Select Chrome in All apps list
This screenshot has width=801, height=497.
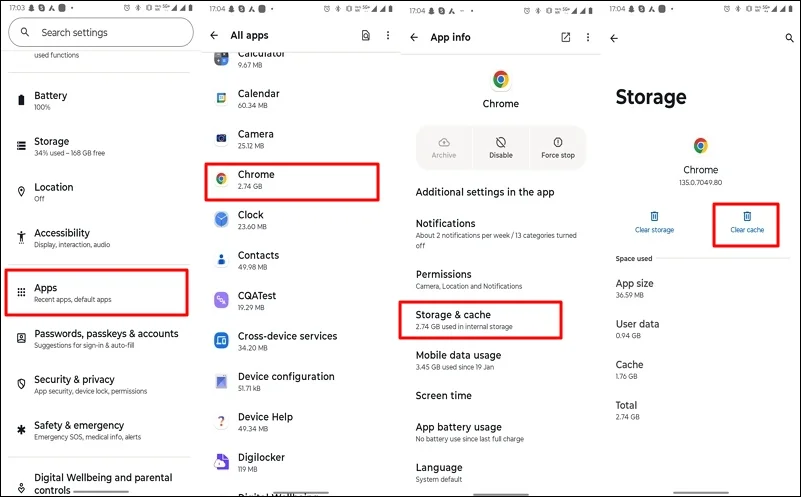pos(292,182)
